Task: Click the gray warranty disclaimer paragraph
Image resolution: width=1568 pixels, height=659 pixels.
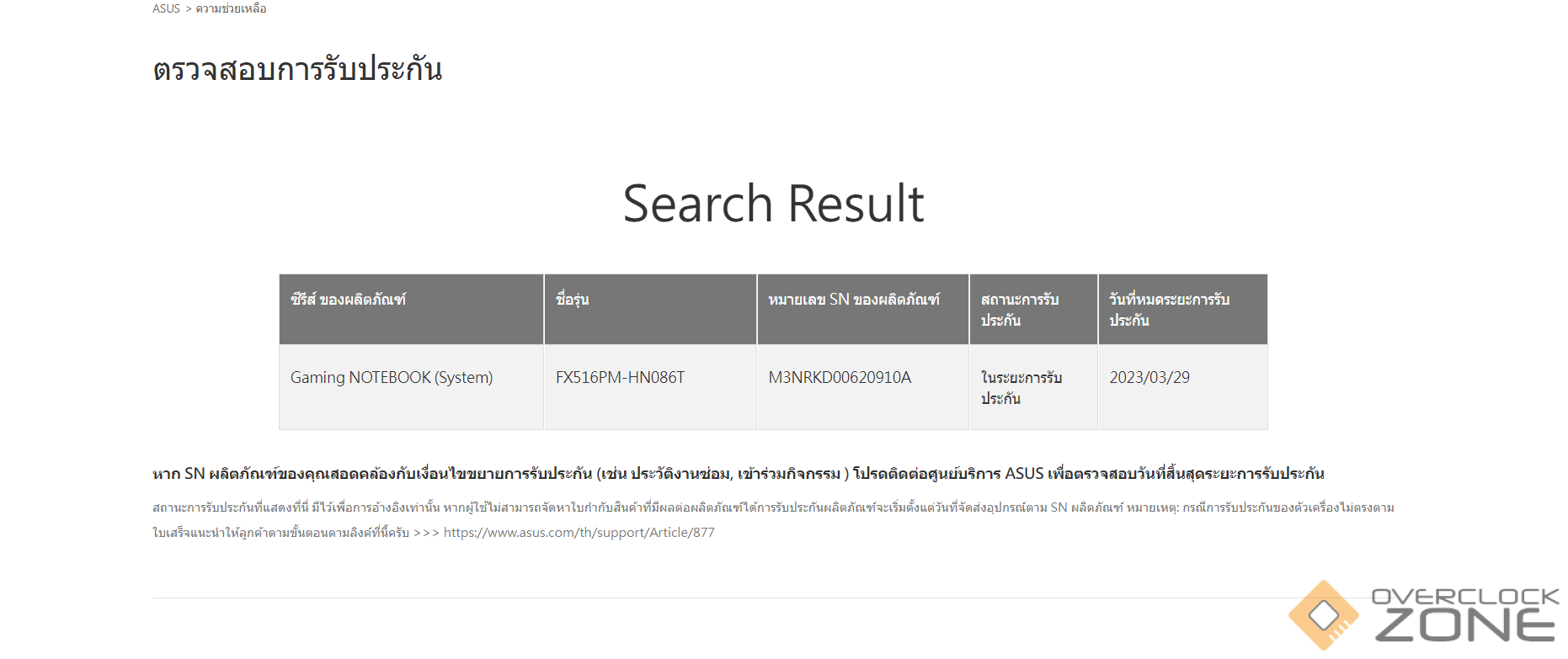Action: [x=773, y=520]
